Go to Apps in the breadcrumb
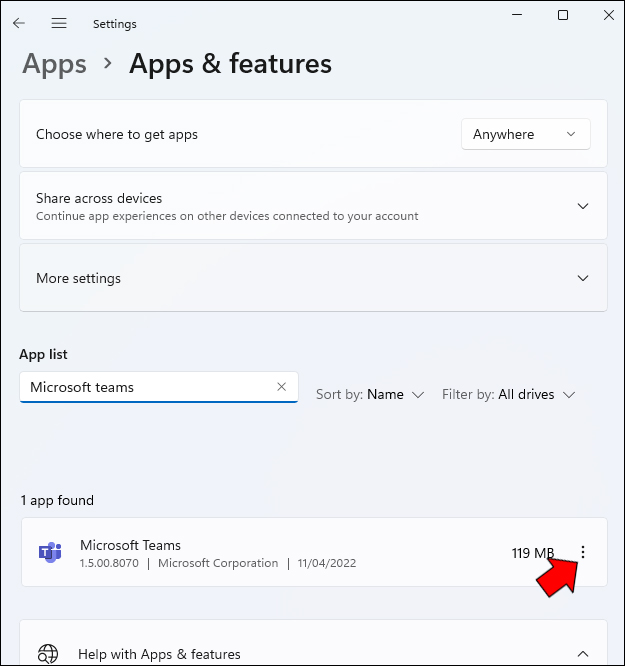Image resolution: width=625 pixels, height=666 pixels. pyautogui.click(x=54, y=64)
